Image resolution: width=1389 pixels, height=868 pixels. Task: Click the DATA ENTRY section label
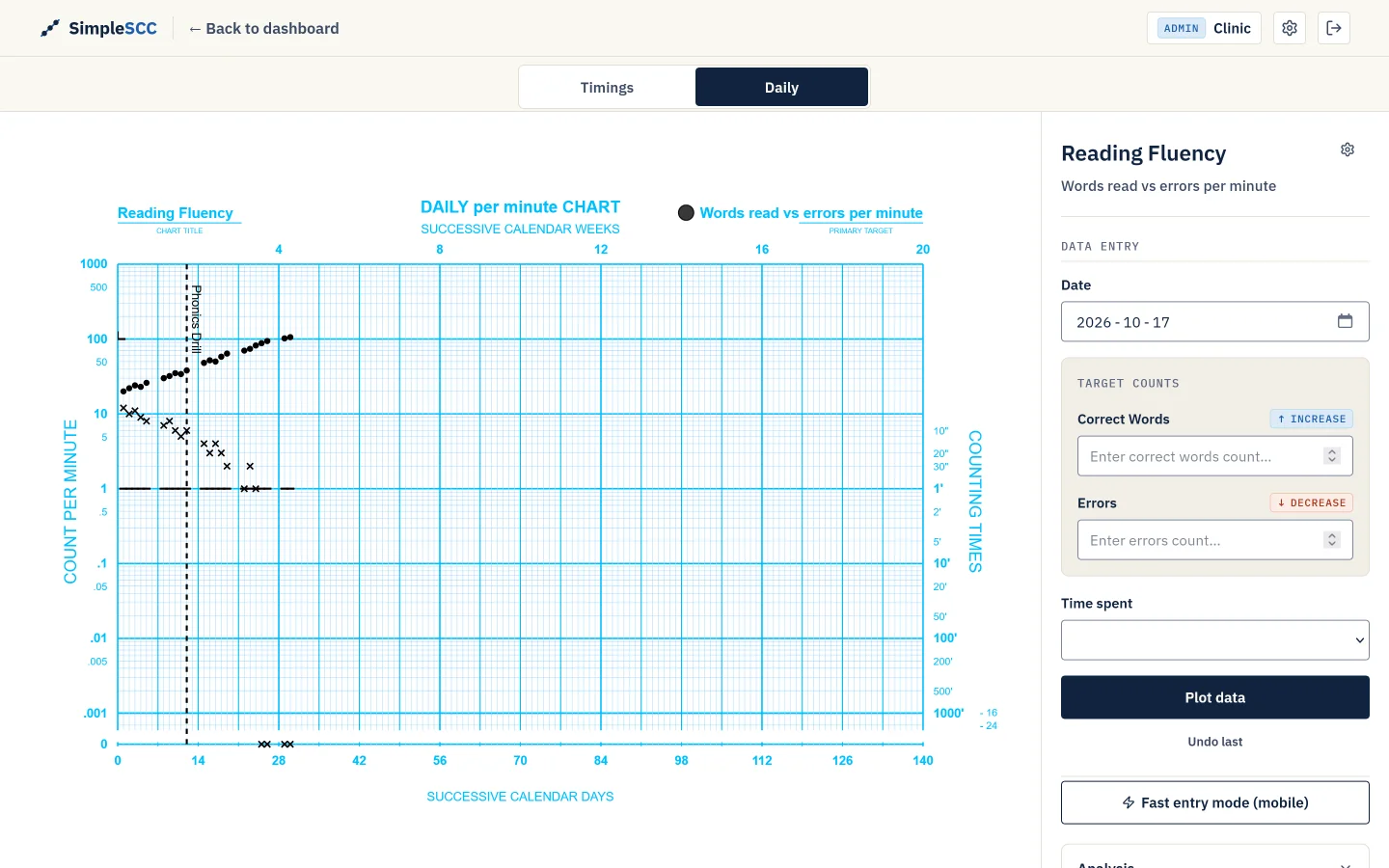(x=1101, y=247)
